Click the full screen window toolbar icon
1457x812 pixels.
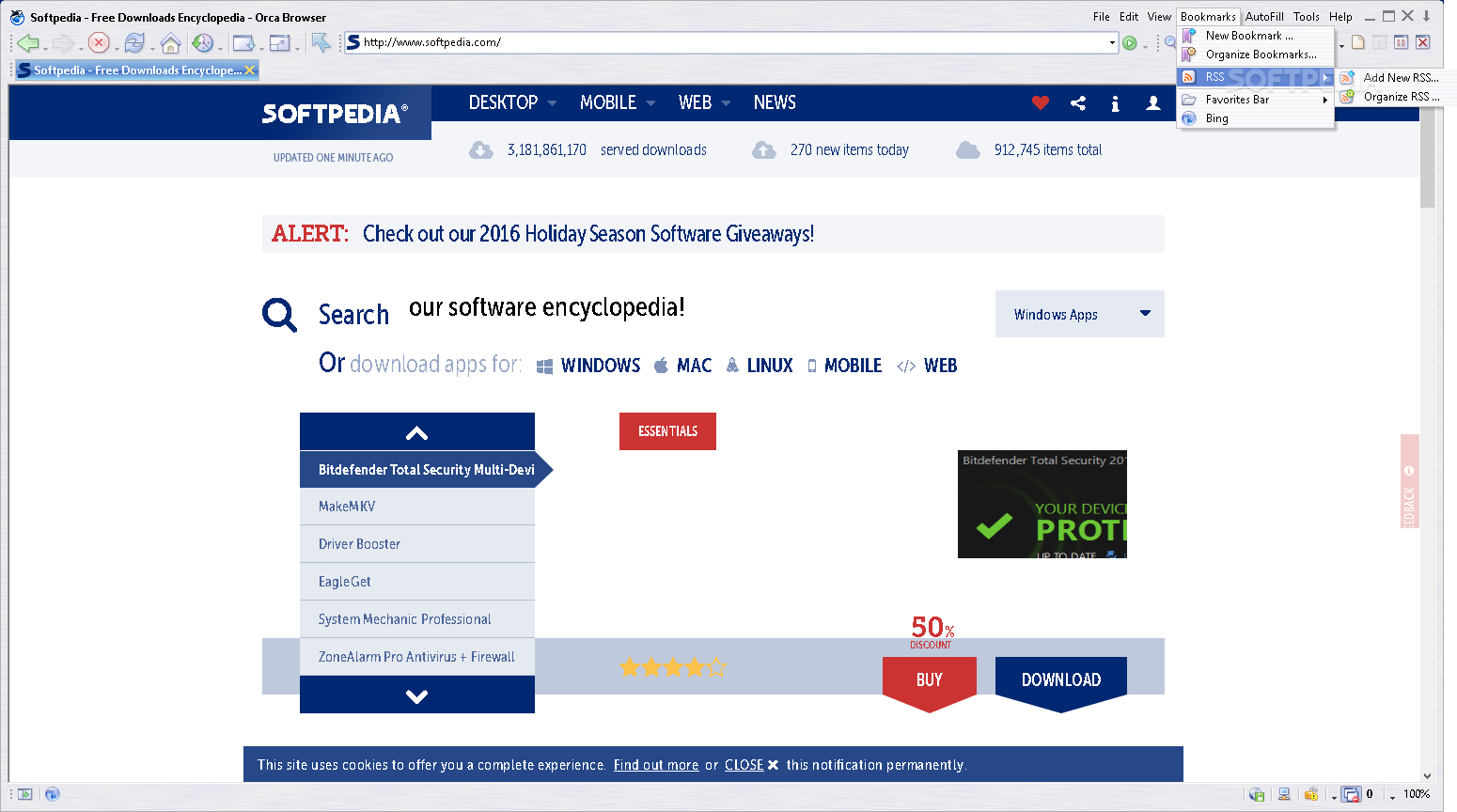[x=279, y=42]
